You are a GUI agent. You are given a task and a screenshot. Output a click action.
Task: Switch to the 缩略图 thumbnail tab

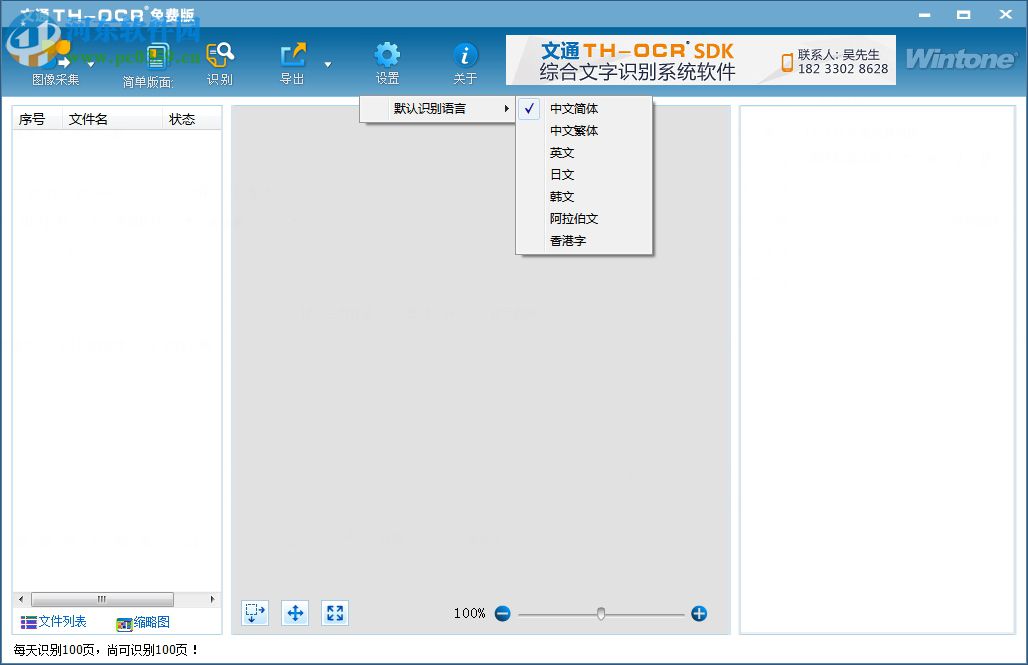pos(143,621)
